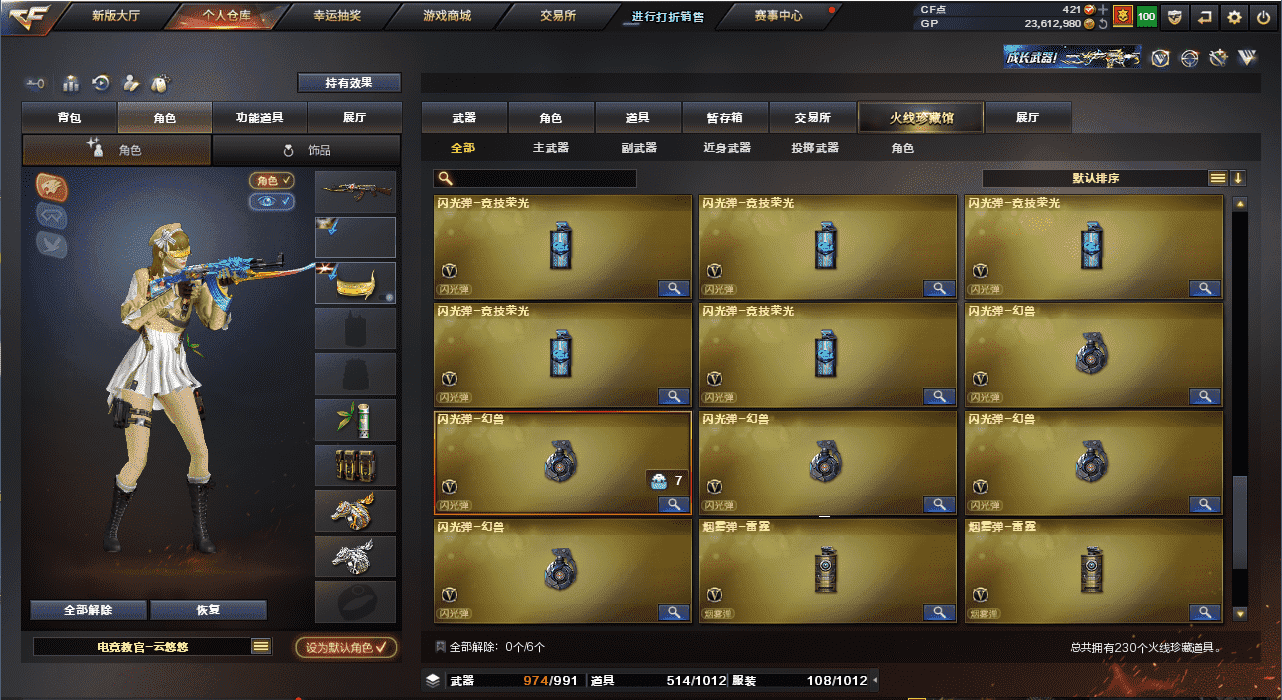Open character list beside 电竞教官-云悠悠
Image resolution: width=1282 pixels, height=700 pixels.
tap(261, 647)
